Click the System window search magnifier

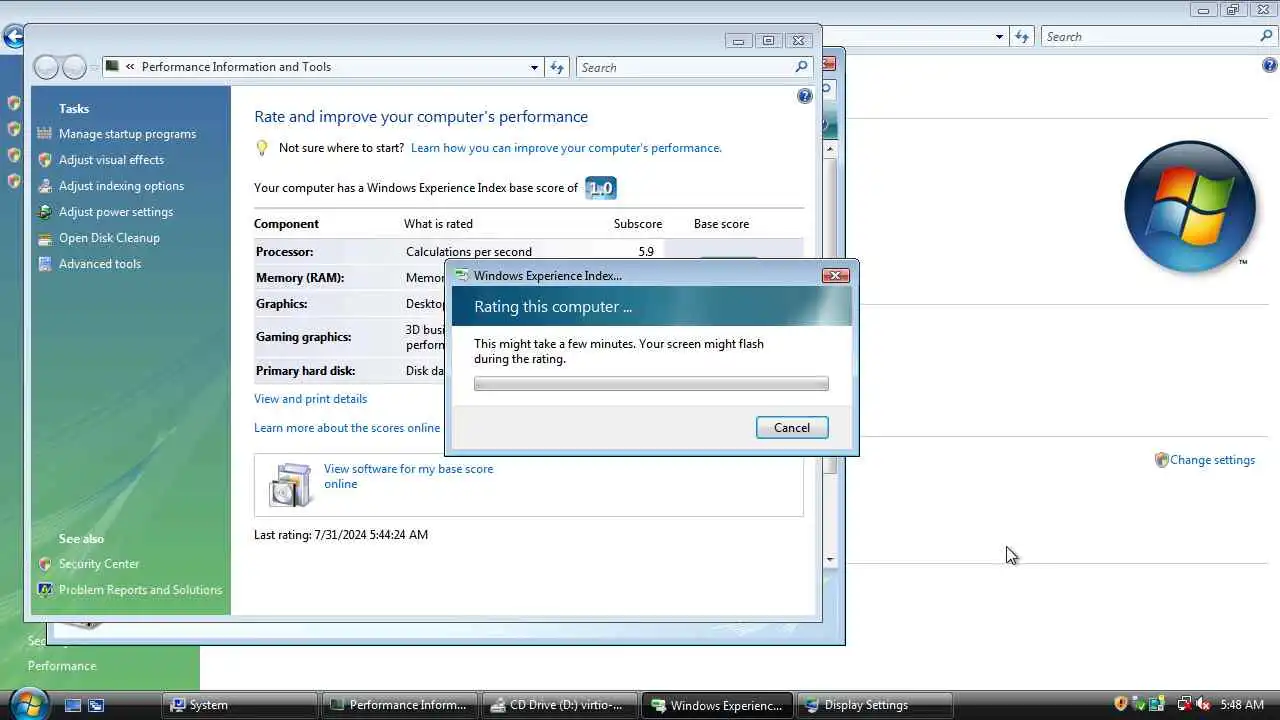point(1266,36)
